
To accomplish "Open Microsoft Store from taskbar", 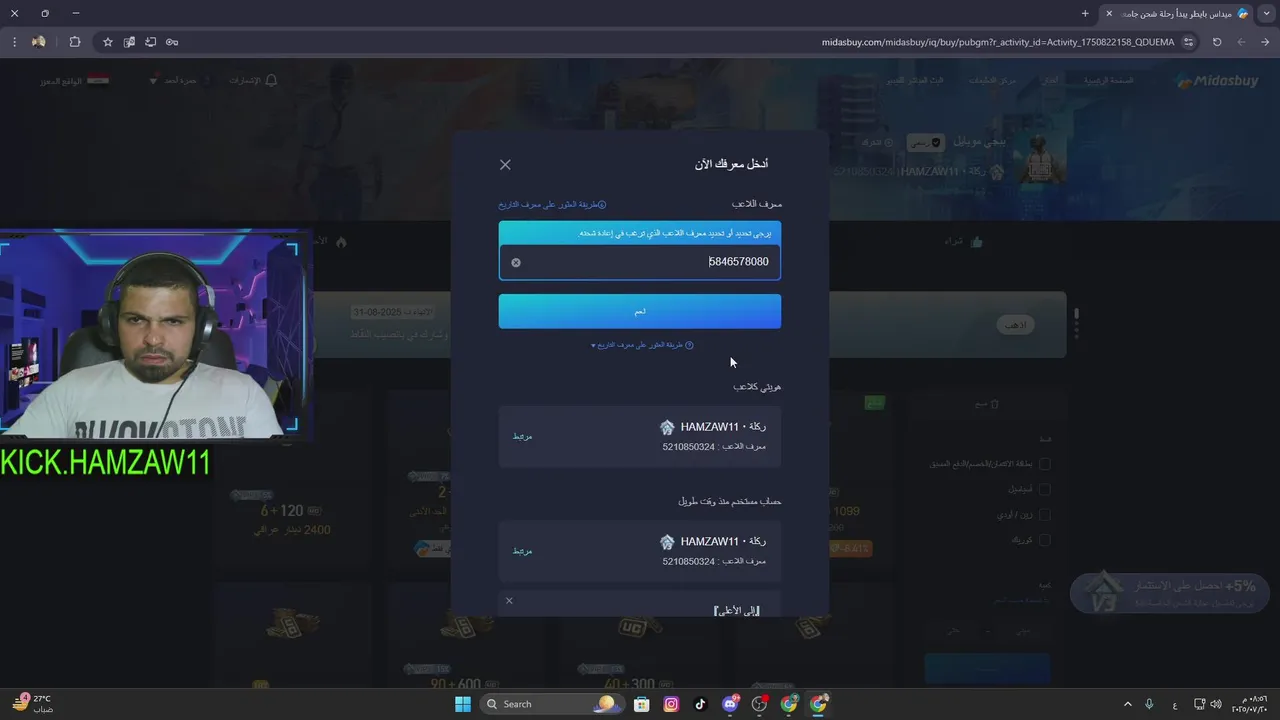I will (x=642, y=704).
